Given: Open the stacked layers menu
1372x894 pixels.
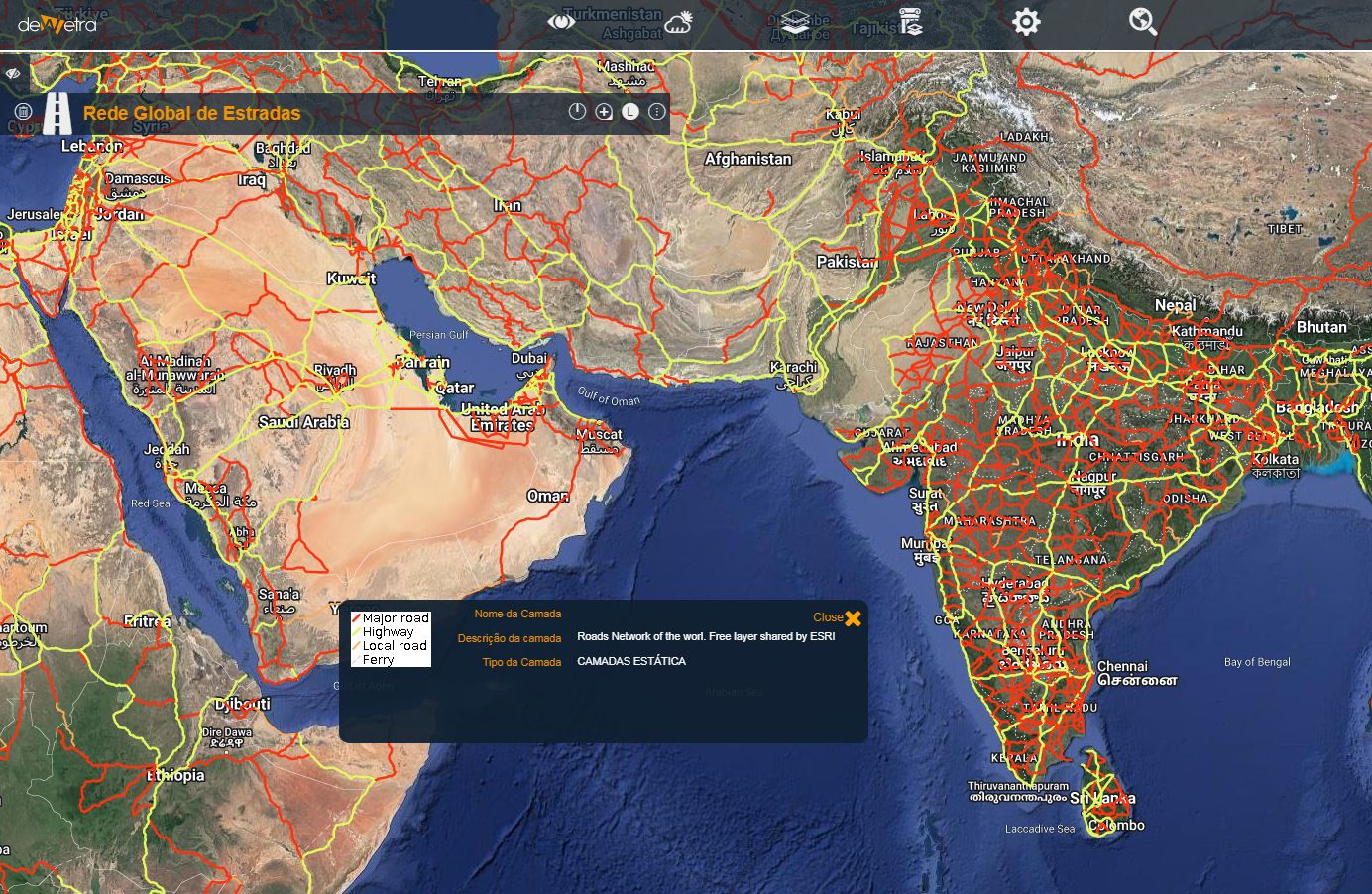Looking at the screenshot, I should (x=795, y=22).
